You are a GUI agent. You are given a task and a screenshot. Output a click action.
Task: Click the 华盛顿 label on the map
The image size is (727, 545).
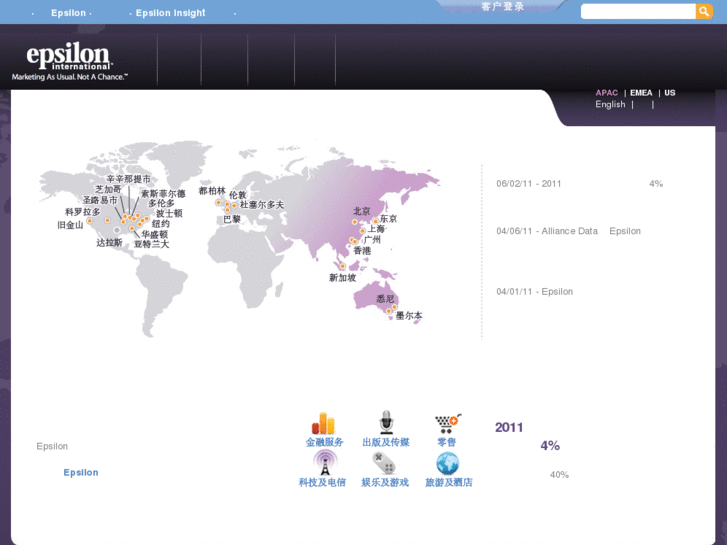(155, 234)
